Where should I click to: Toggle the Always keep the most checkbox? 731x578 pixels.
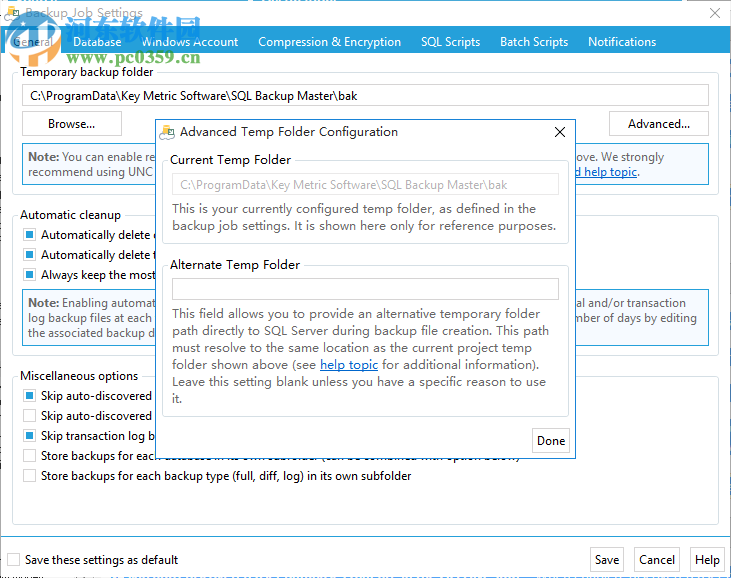pos(29,275)
